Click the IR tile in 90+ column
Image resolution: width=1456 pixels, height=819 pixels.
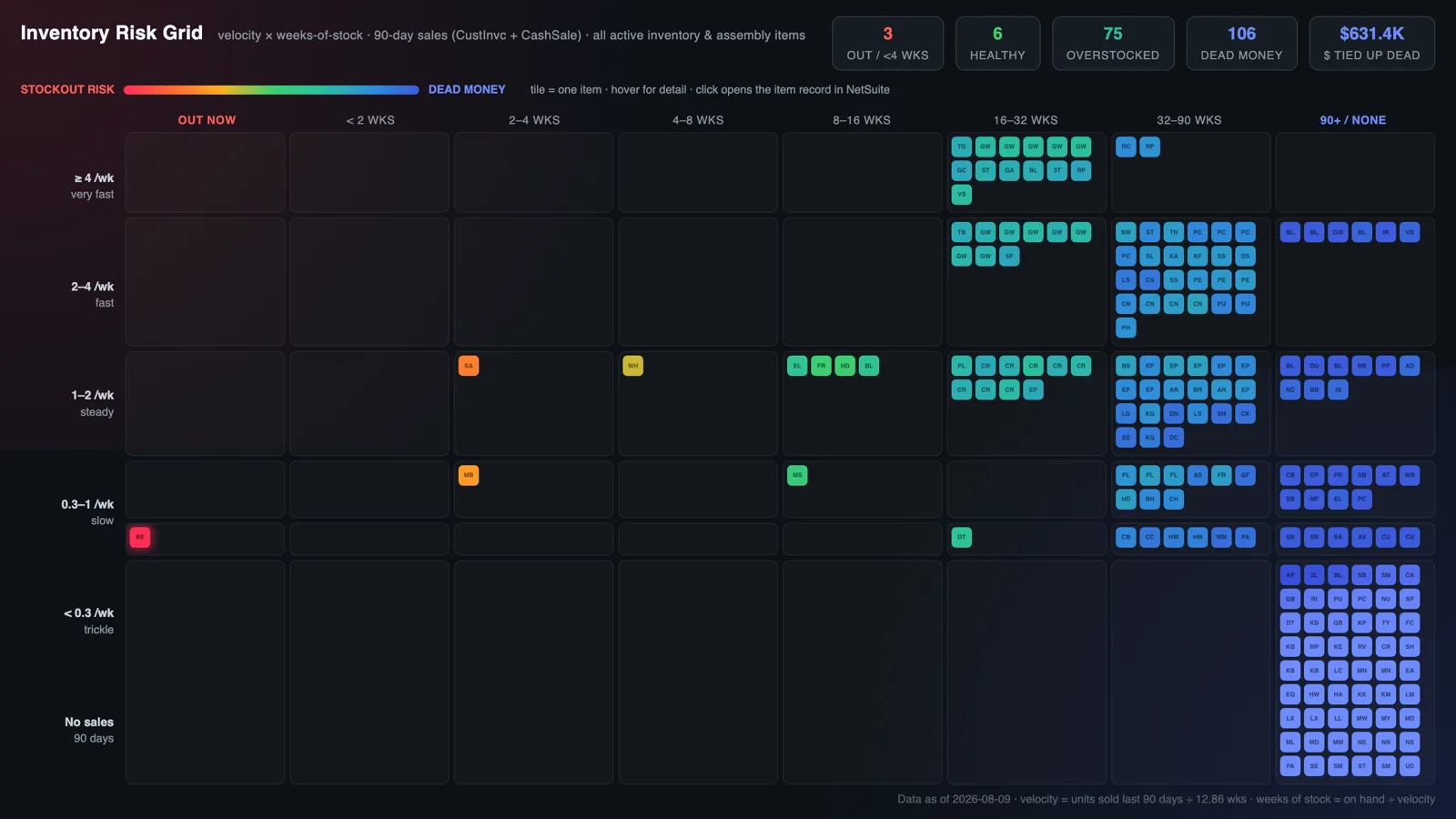1386,232
